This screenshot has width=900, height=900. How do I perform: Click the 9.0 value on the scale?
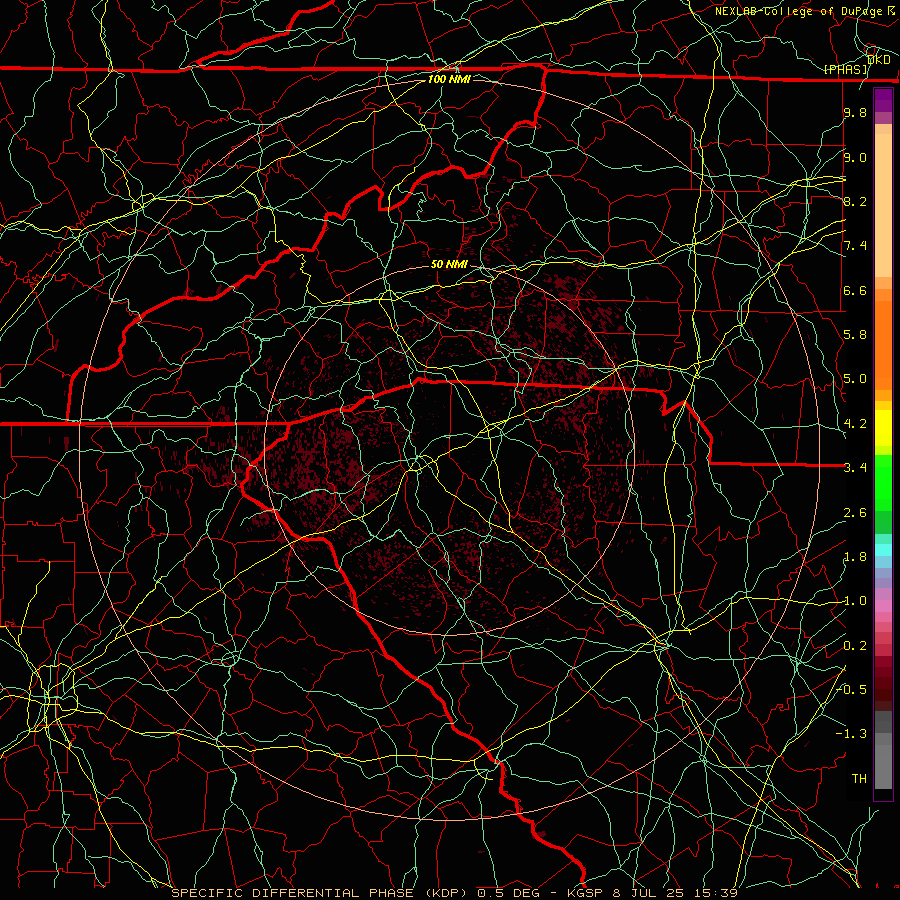pyautogui.click(x=855, y=157)
